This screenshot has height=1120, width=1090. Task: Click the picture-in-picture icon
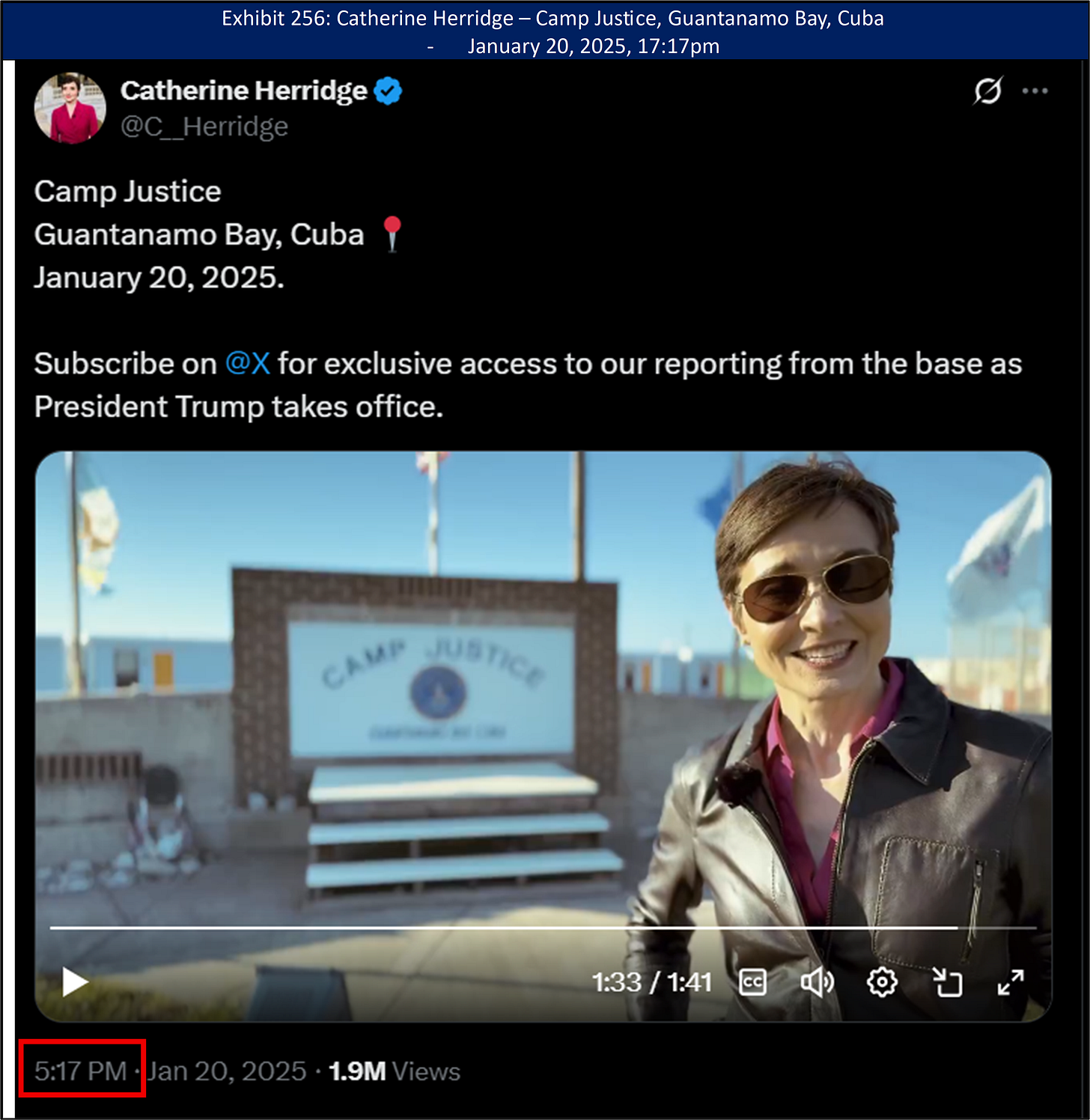tap(947, 982)
